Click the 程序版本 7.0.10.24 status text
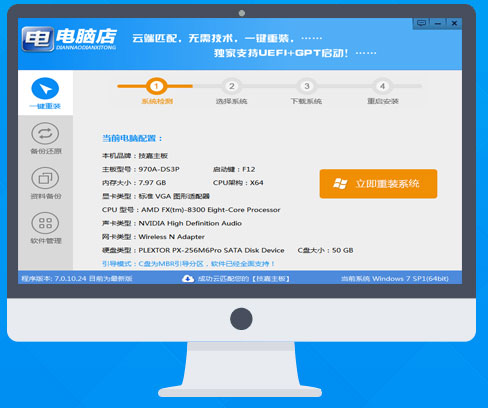Image resolution: width=488 pixels, height=408 pixels. tap(77, 278)
